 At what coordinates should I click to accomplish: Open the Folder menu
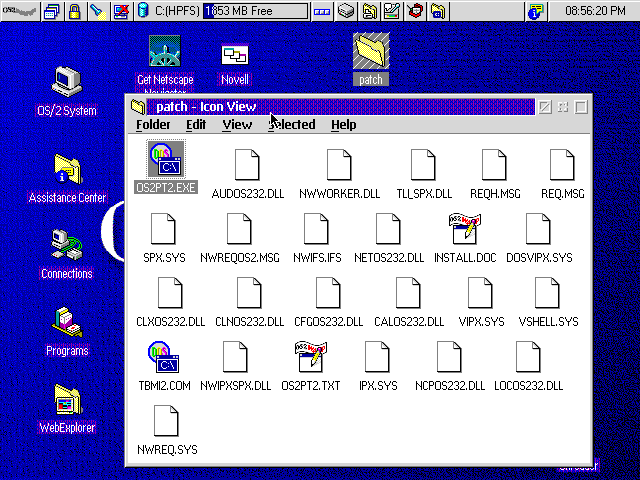click(x=153, y=124)
